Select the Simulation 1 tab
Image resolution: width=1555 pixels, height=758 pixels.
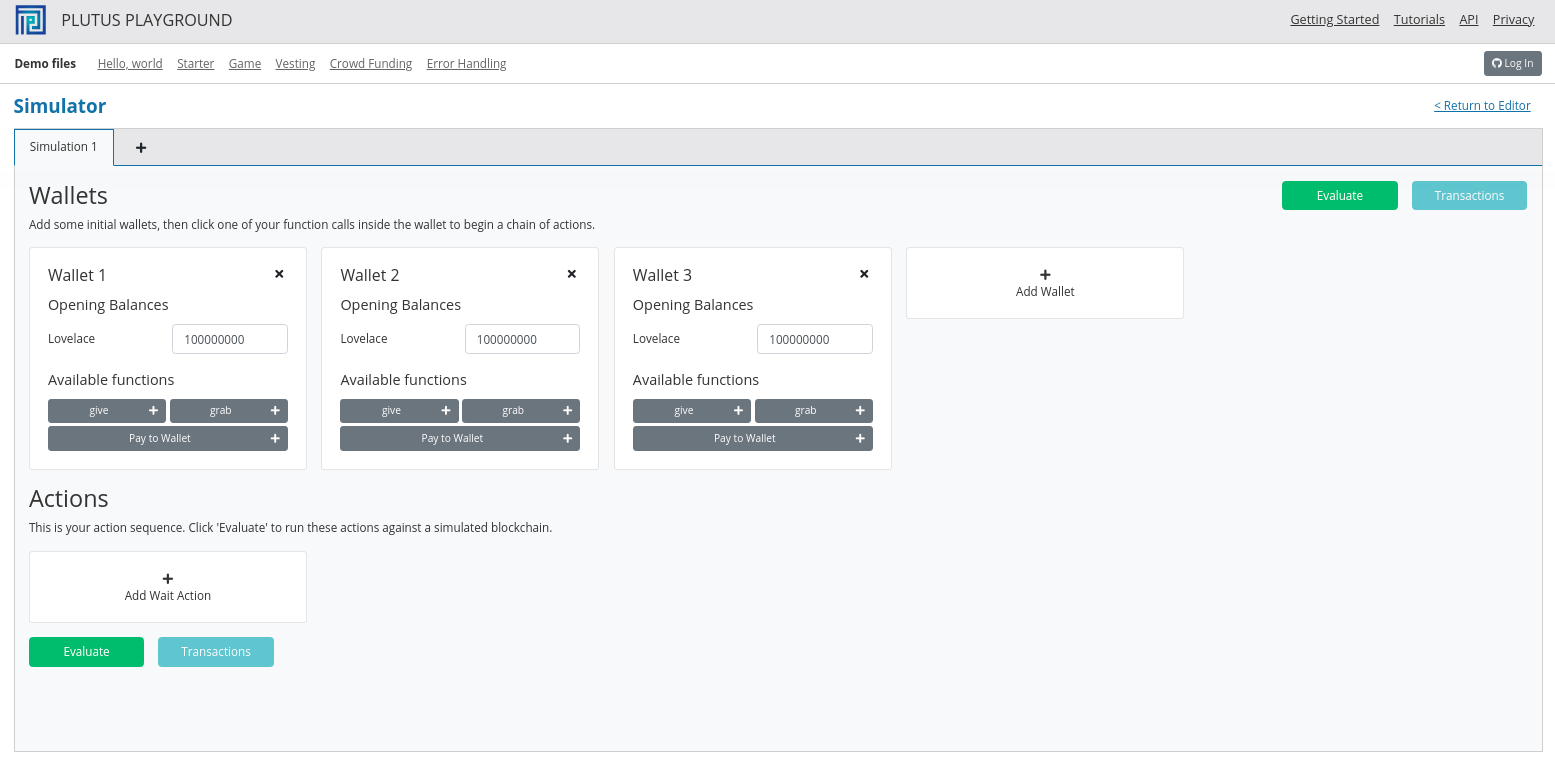tap(64, 147)
